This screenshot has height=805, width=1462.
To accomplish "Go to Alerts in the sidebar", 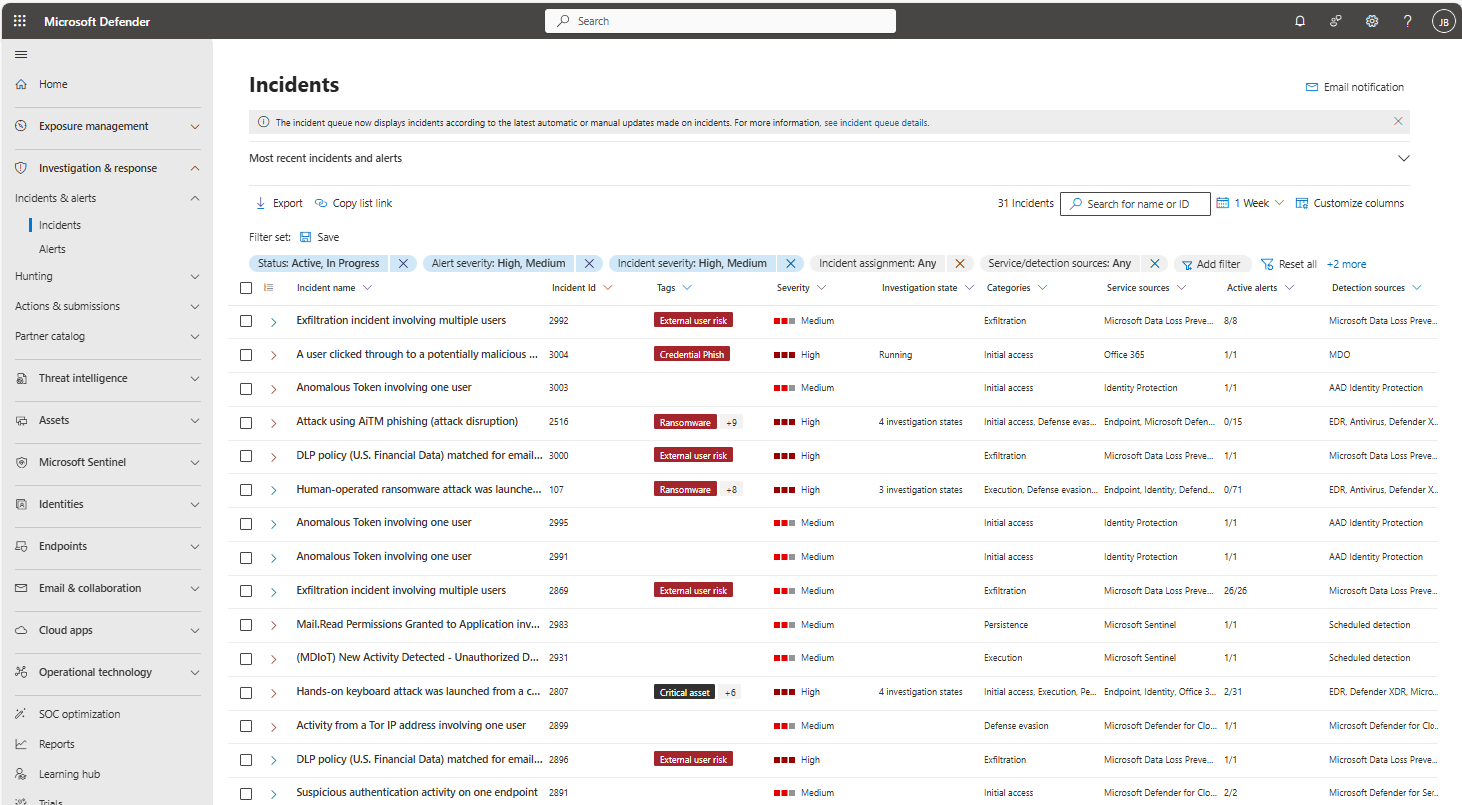I will pyautogui.click(x=52, y=249).
